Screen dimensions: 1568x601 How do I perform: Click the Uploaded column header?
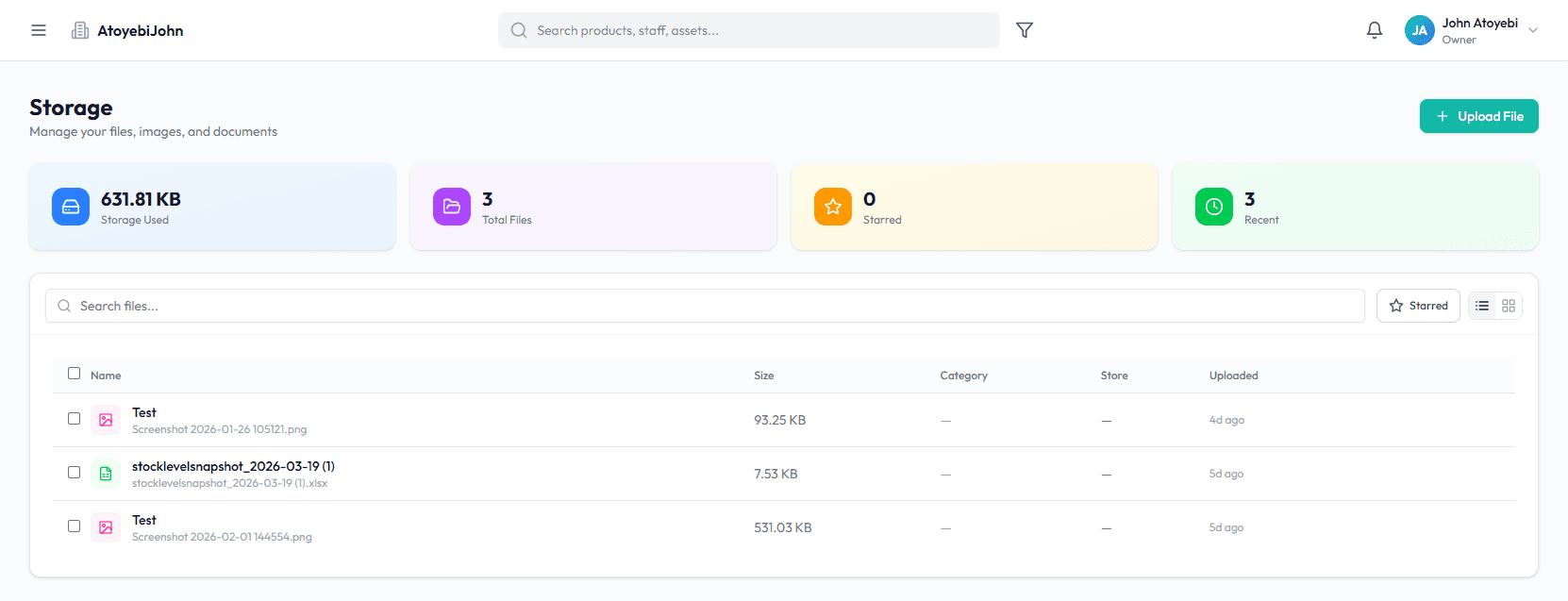coord(1234,376)
